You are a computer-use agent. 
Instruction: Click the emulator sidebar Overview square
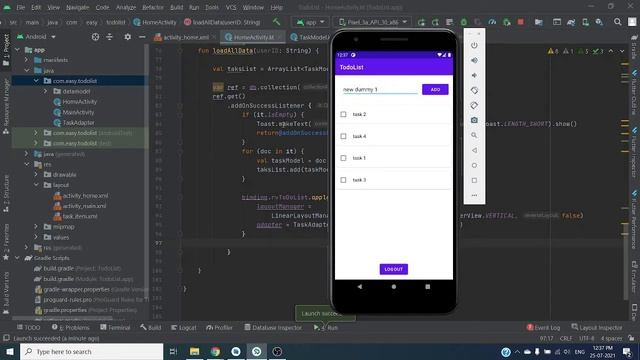(x=474, y=180)
